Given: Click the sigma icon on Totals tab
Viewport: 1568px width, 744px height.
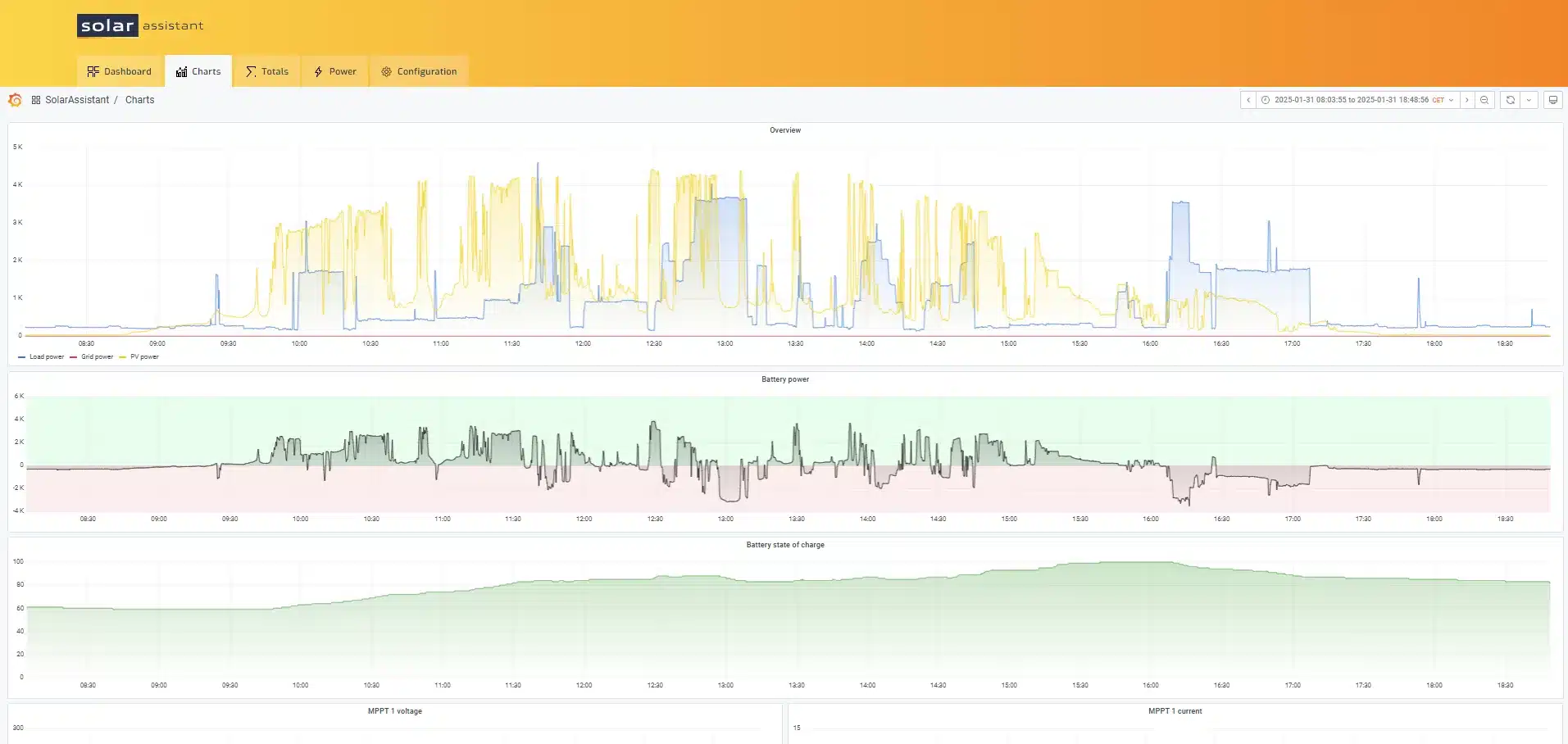Looking at the screenshot, I should coord(251,71).
